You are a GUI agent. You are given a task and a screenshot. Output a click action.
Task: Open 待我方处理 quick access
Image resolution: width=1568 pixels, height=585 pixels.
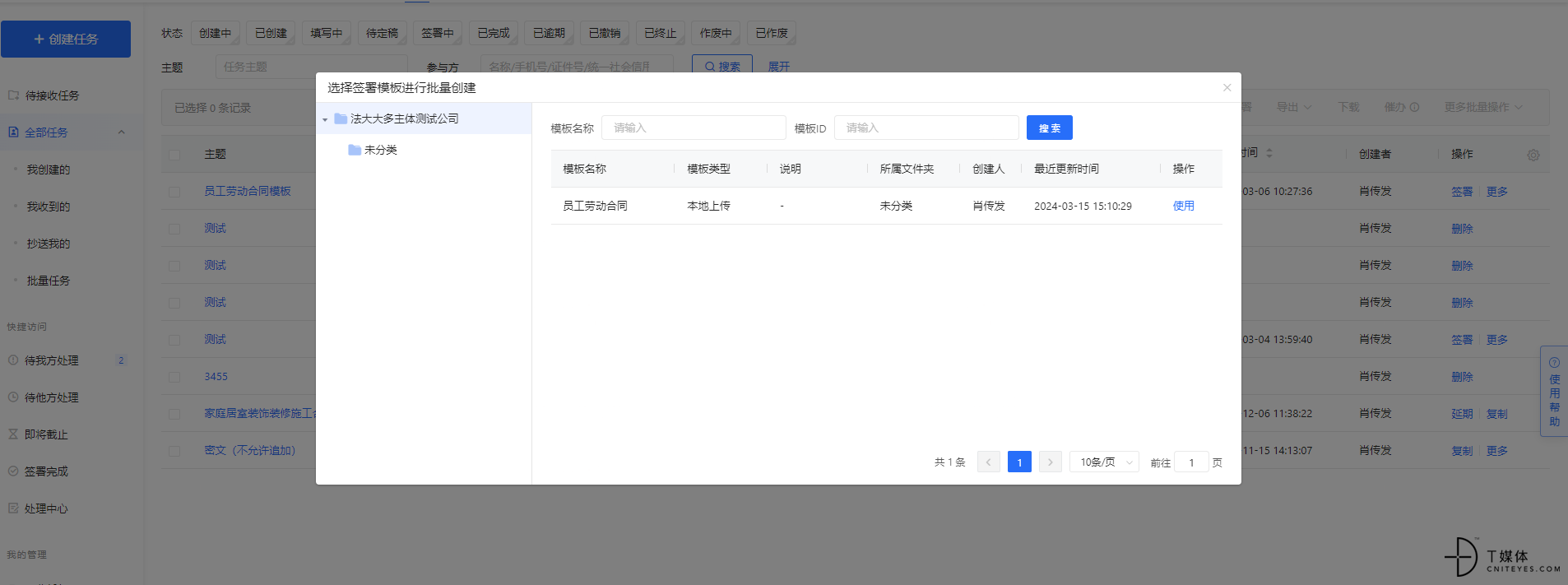tap(52, 360)
